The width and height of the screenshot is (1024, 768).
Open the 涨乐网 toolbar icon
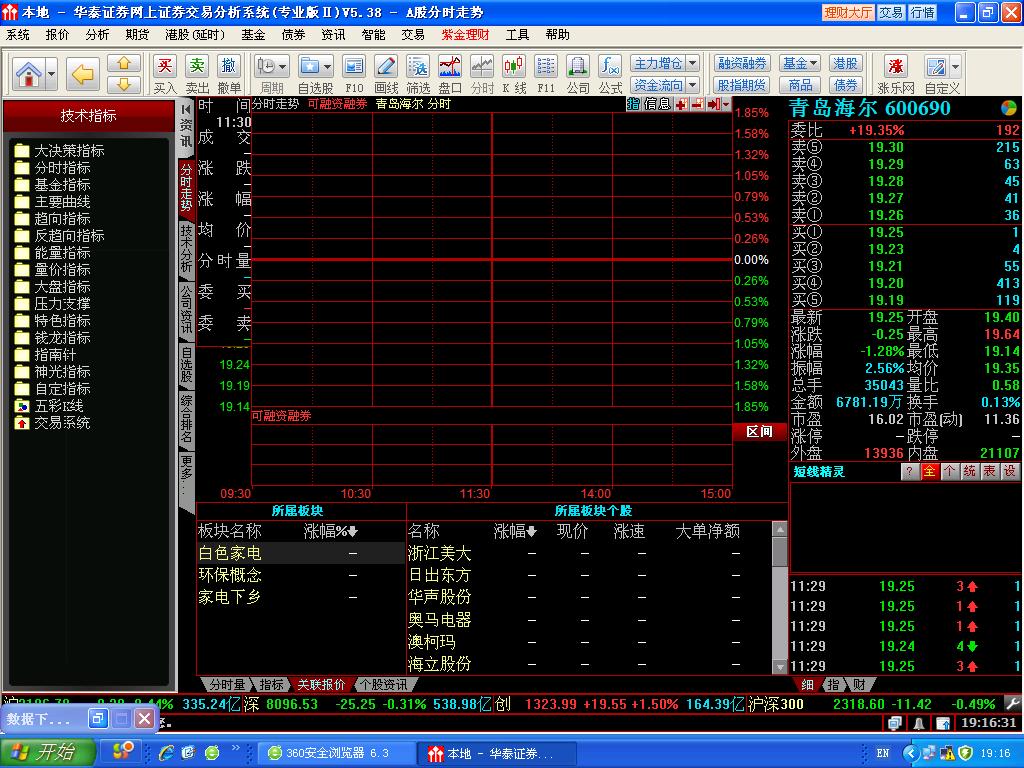coord(895,66)
